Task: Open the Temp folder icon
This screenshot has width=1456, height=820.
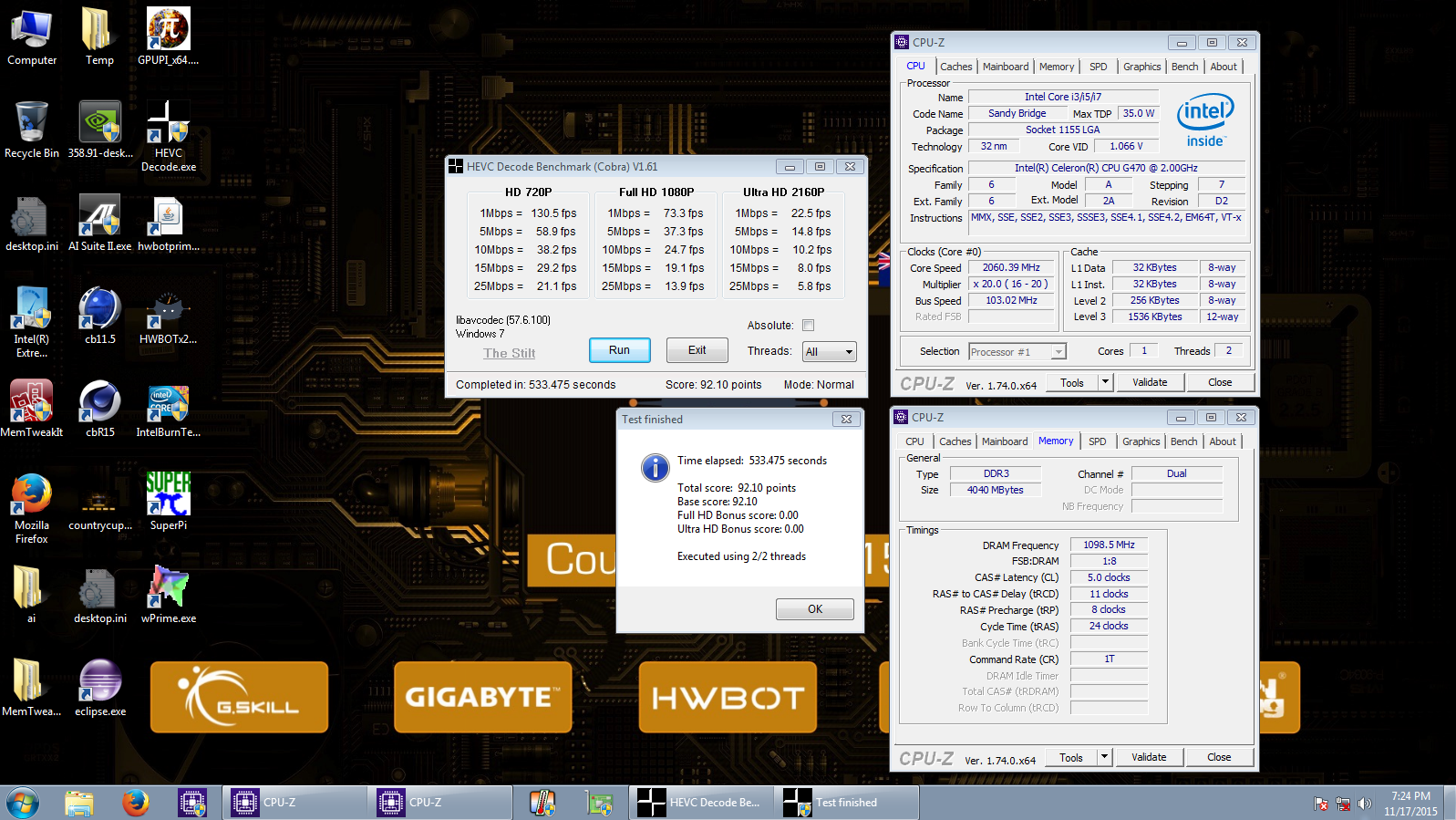Action: pyautogui.click(x=99, y=36)
